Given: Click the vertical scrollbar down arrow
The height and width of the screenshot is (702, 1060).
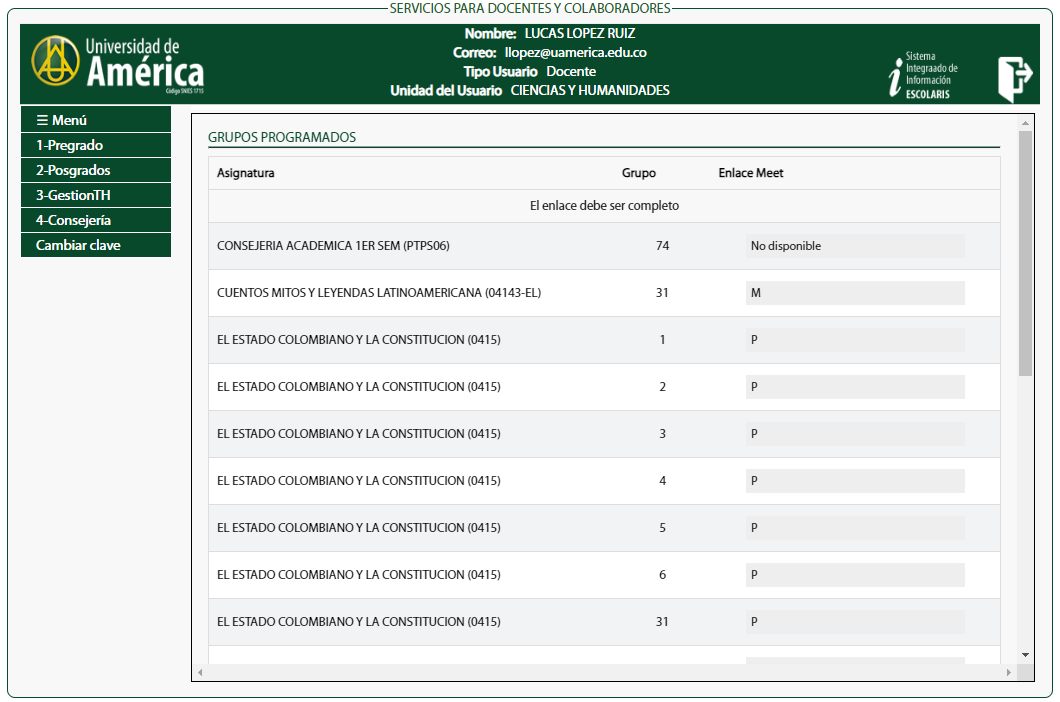Looking at the screenshot, I should 1025,655.
